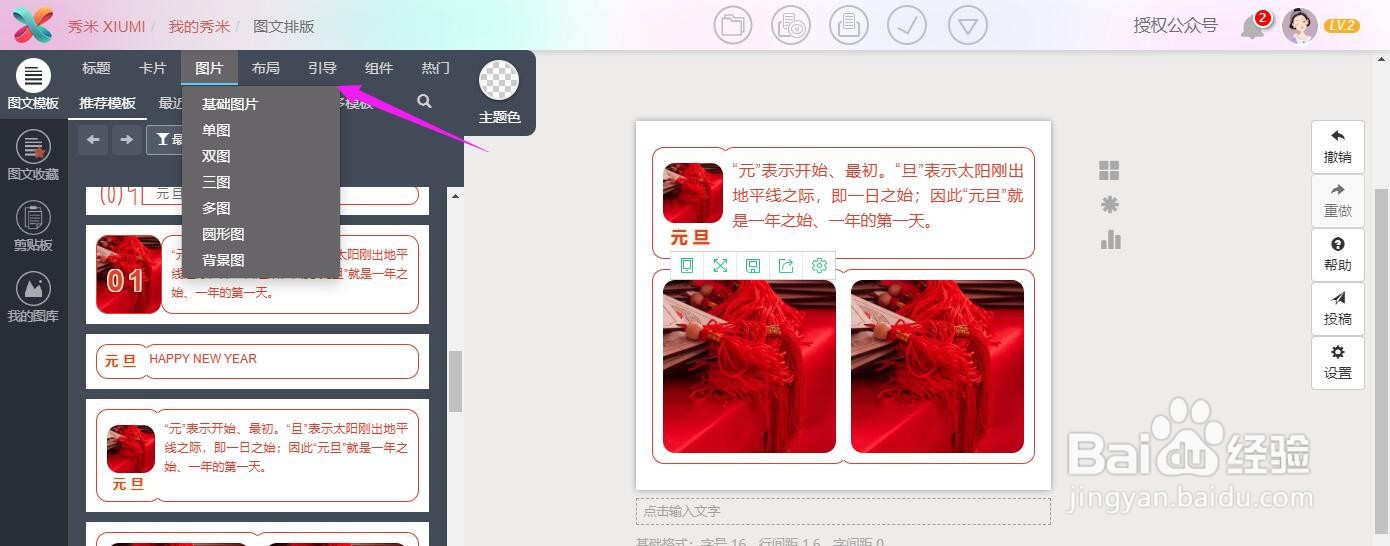Image resolution: width=1390 pixels, height=546 pixels.
Task: Click the gear settings icon on floating toolbar
Action: tap(819, 265)
